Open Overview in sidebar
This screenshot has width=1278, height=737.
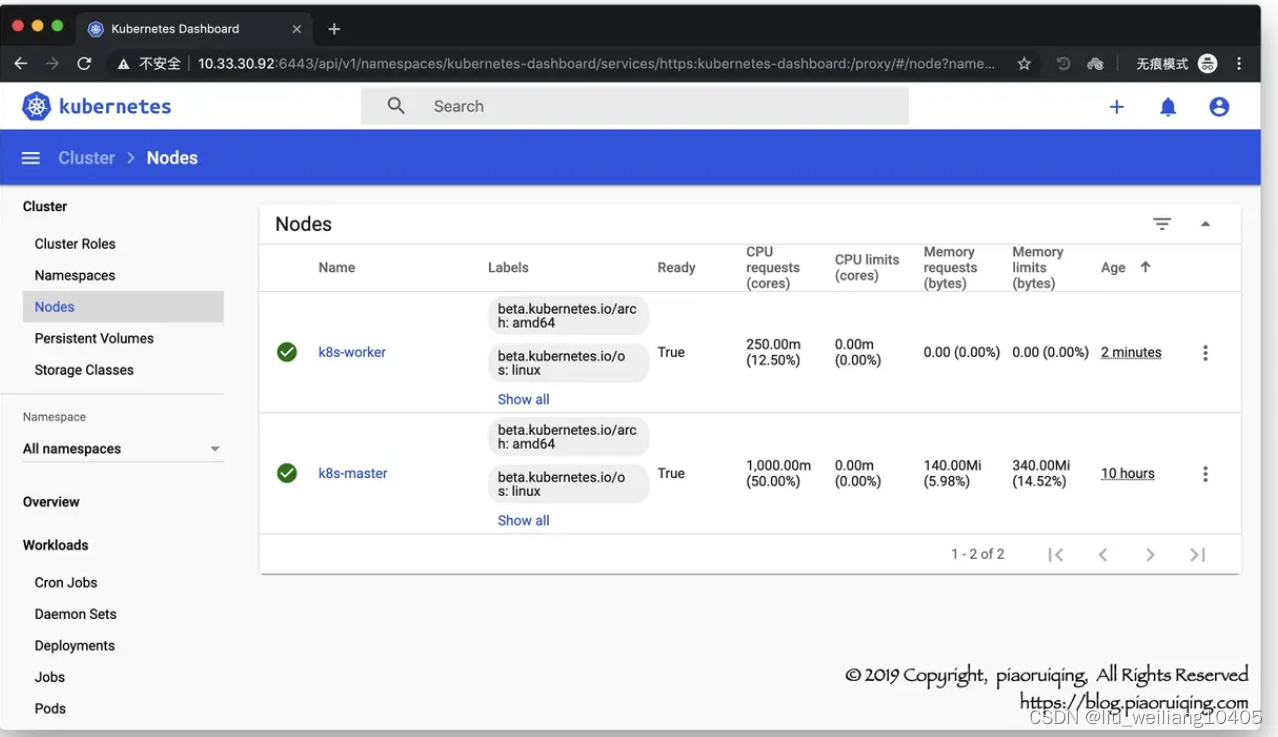51,502
